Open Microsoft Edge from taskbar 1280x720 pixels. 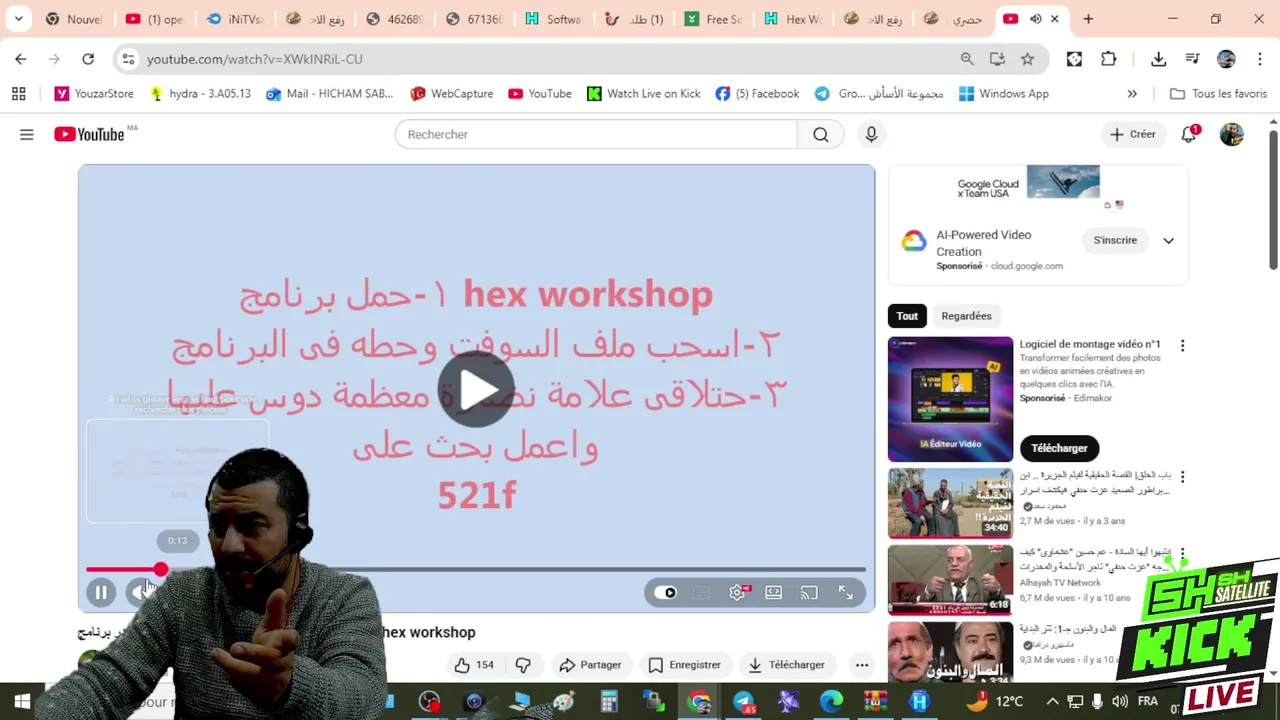[x=832, y=702]
